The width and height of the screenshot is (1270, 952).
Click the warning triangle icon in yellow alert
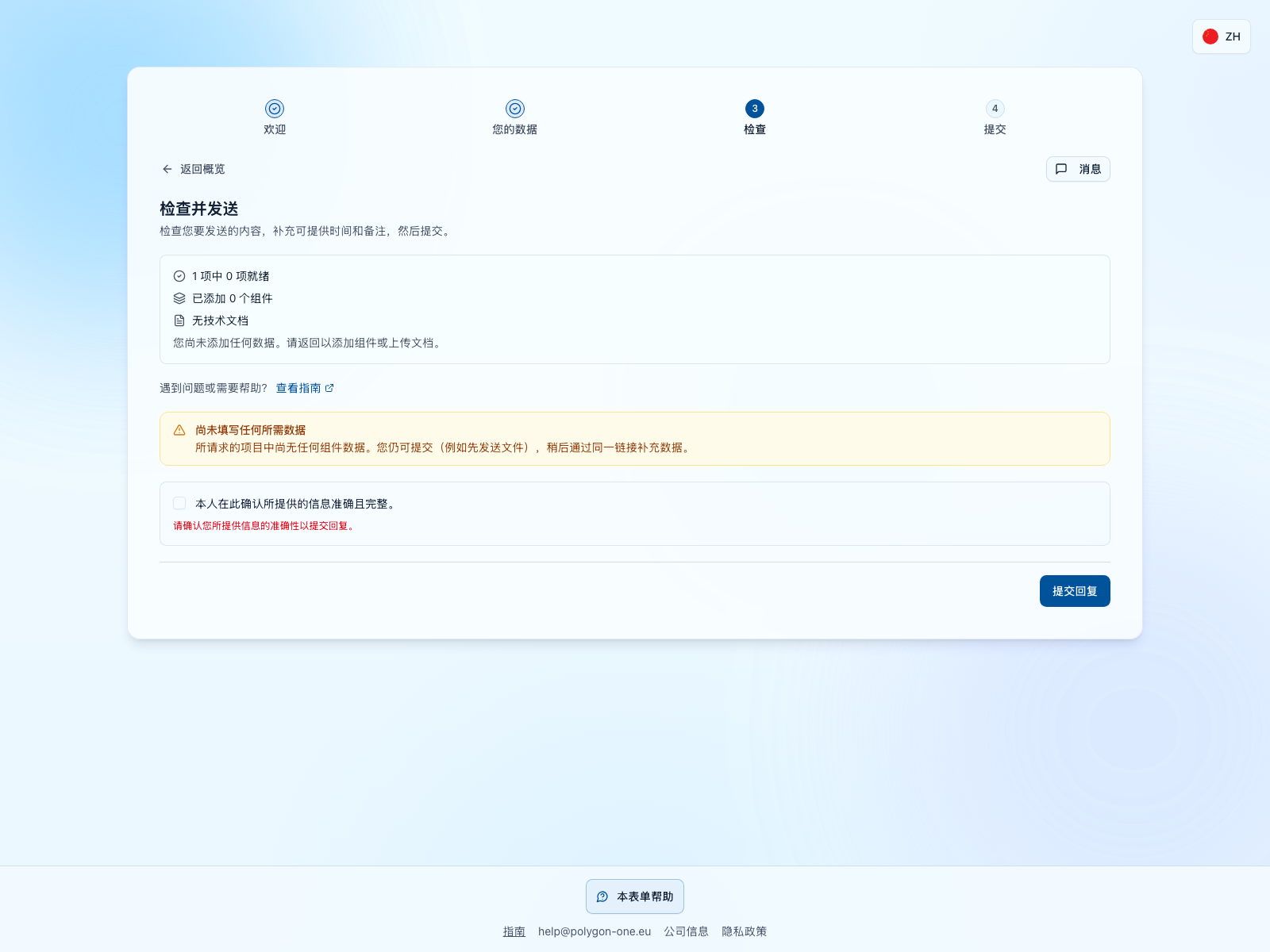click(x=179, y=430)
